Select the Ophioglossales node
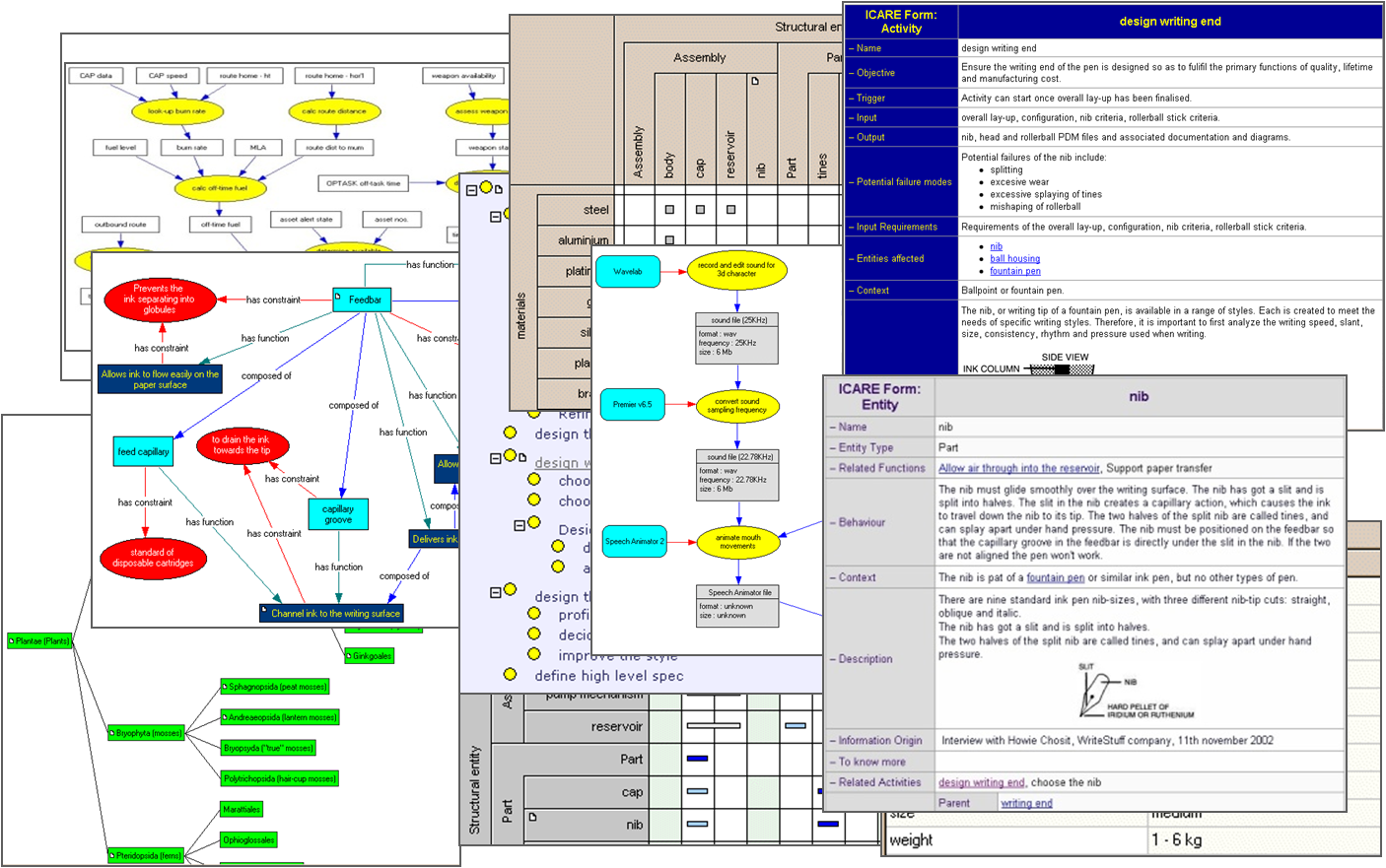This screenshot has width=1386, height=868. 248,839
